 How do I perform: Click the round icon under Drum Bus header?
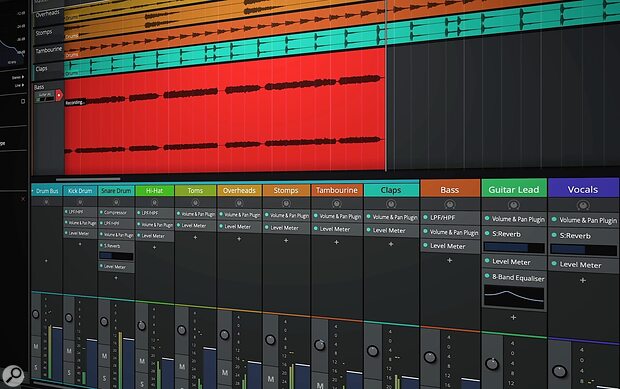46,202
